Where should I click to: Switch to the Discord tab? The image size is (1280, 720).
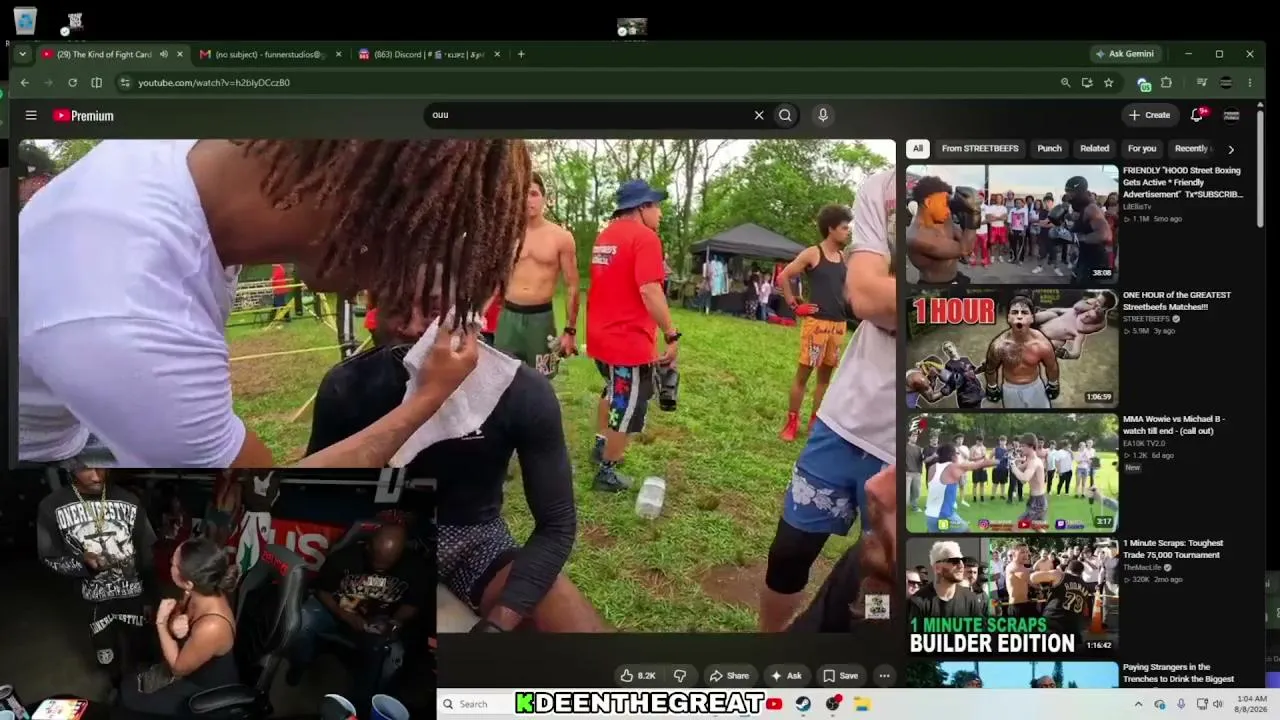428,54
